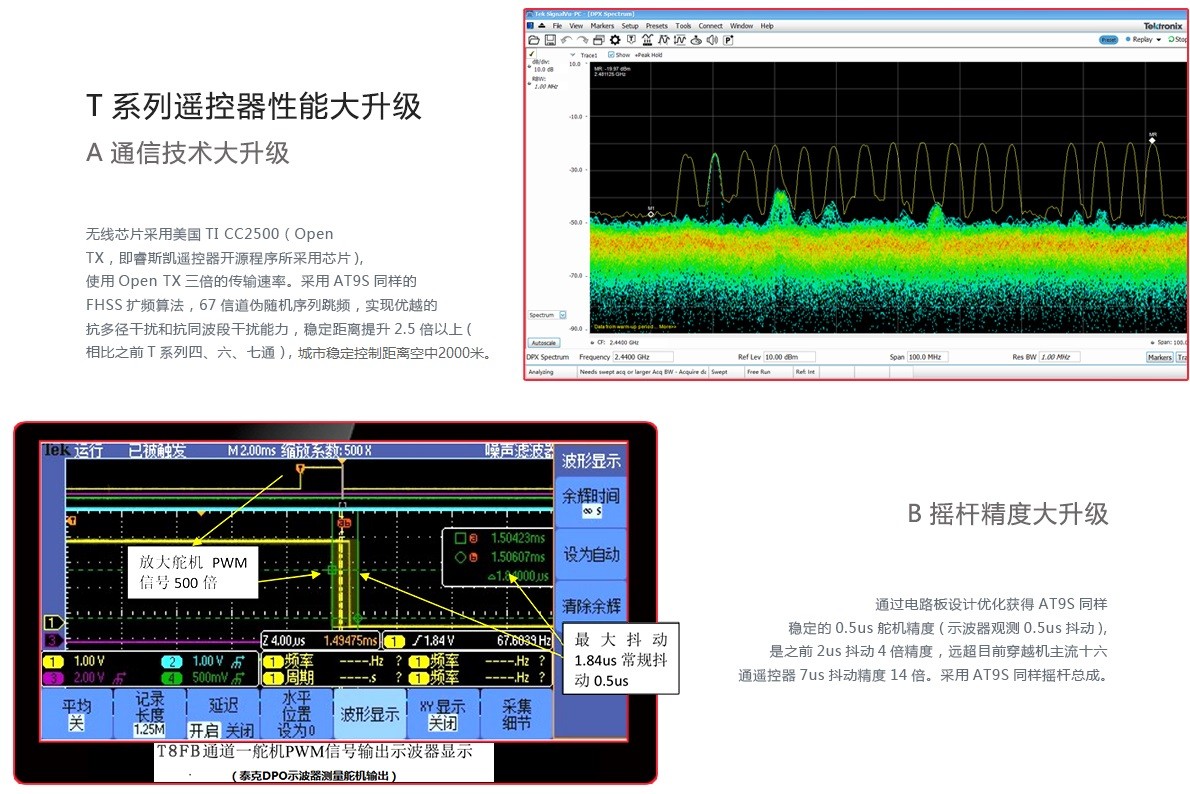Click the 'P' presets toolbar icon
Image resolution: width=1190 pixels, height=794 pixels.
pos(728,40)
